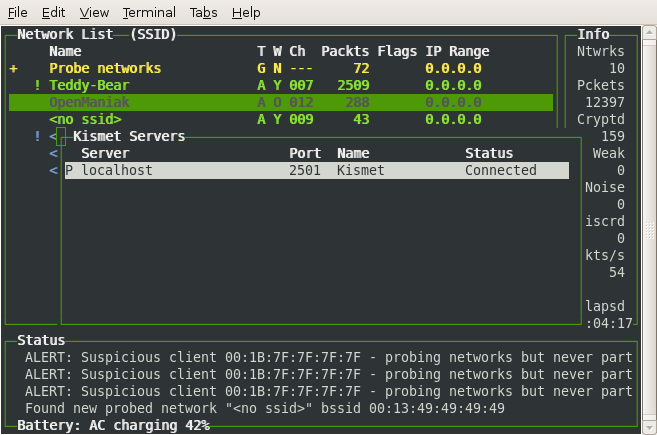Click port 2501 in Kismet Servers
The image size is (657, 435).
(x=305, y=170)
